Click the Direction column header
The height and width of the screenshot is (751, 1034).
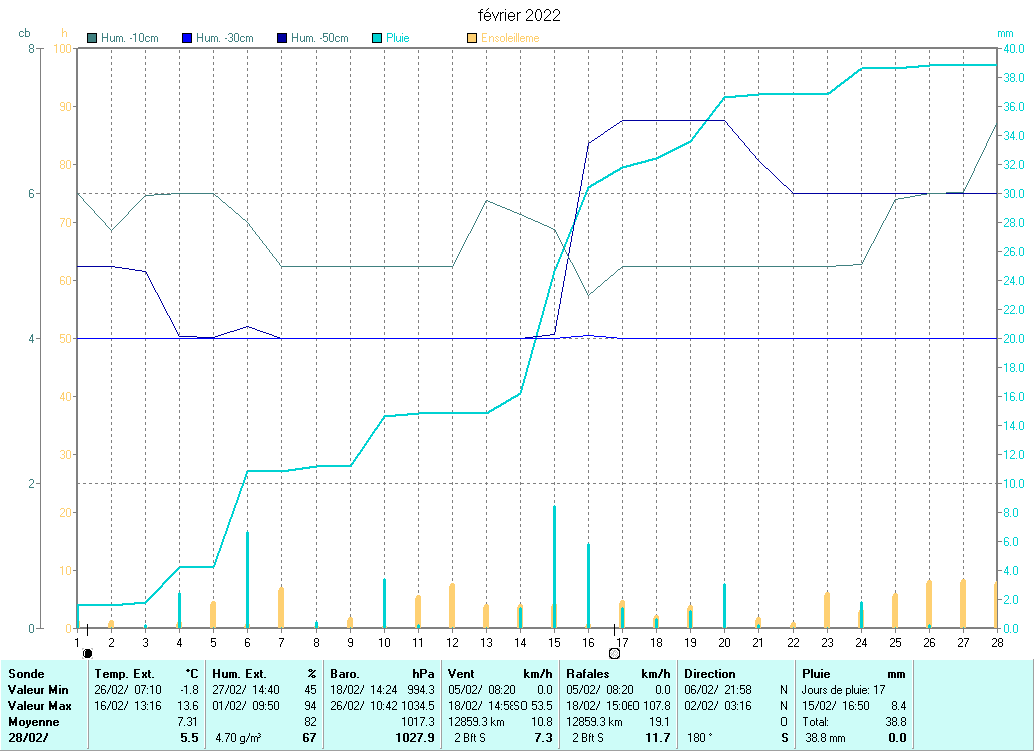point(710,674)
